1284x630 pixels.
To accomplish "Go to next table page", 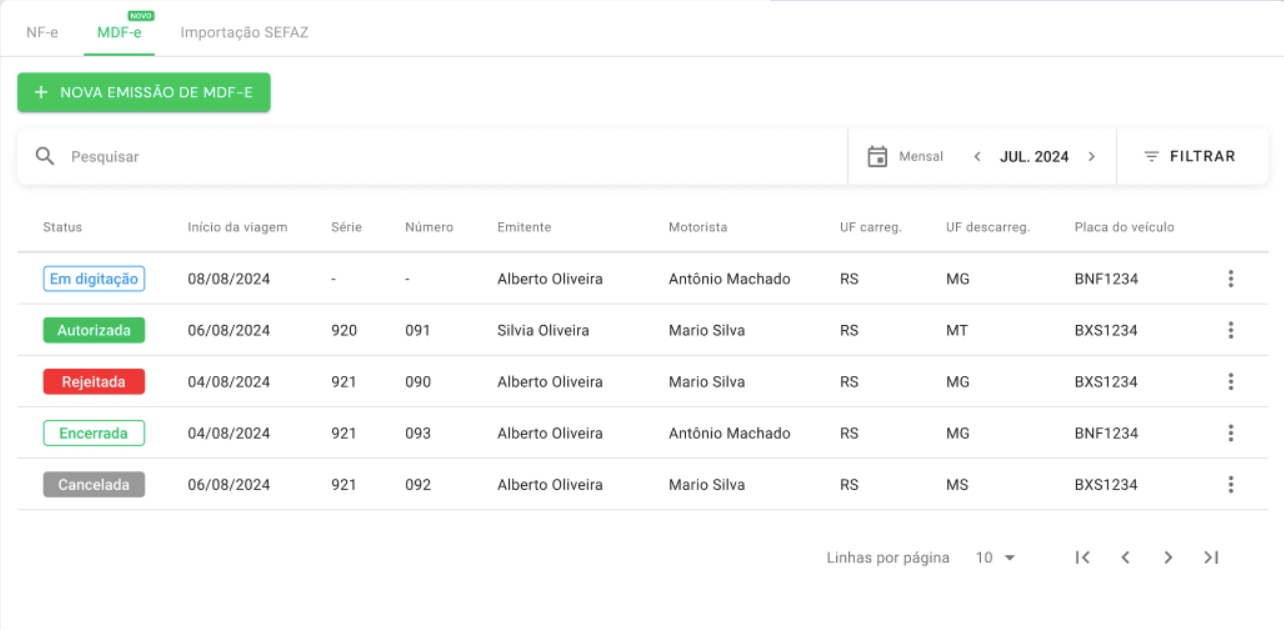I will (1168, 558).
